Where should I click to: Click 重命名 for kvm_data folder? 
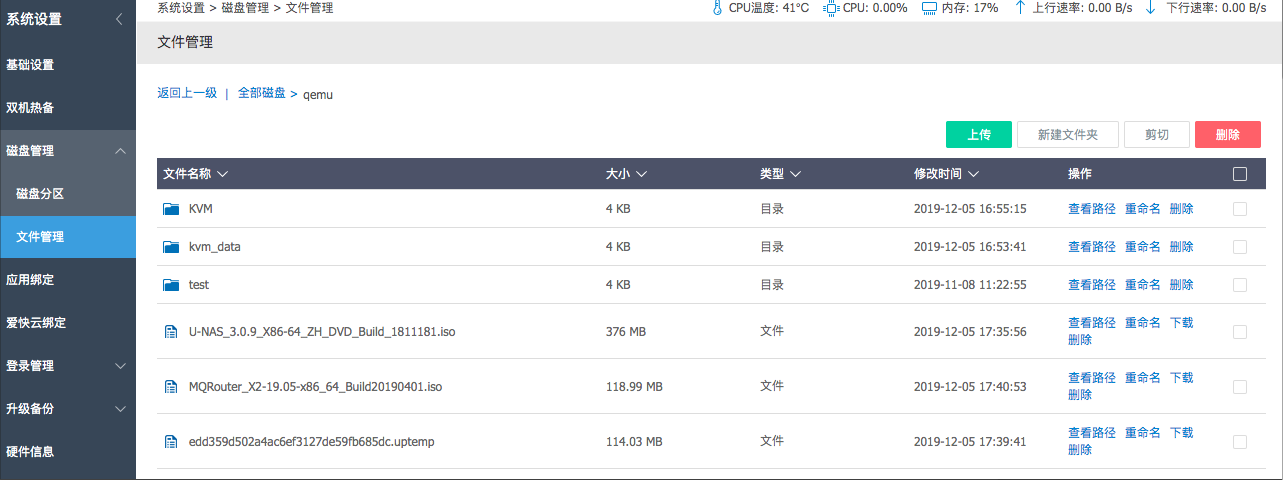(1143, 247)
